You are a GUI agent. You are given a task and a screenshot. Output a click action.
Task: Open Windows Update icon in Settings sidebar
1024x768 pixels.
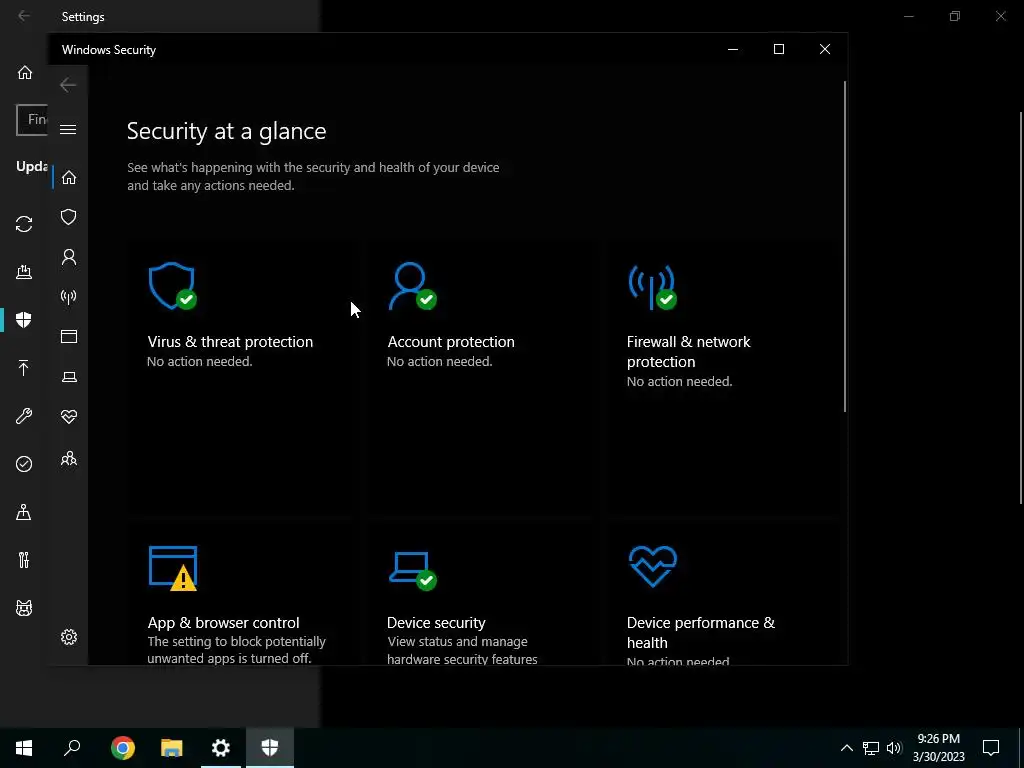click(24, 224)
